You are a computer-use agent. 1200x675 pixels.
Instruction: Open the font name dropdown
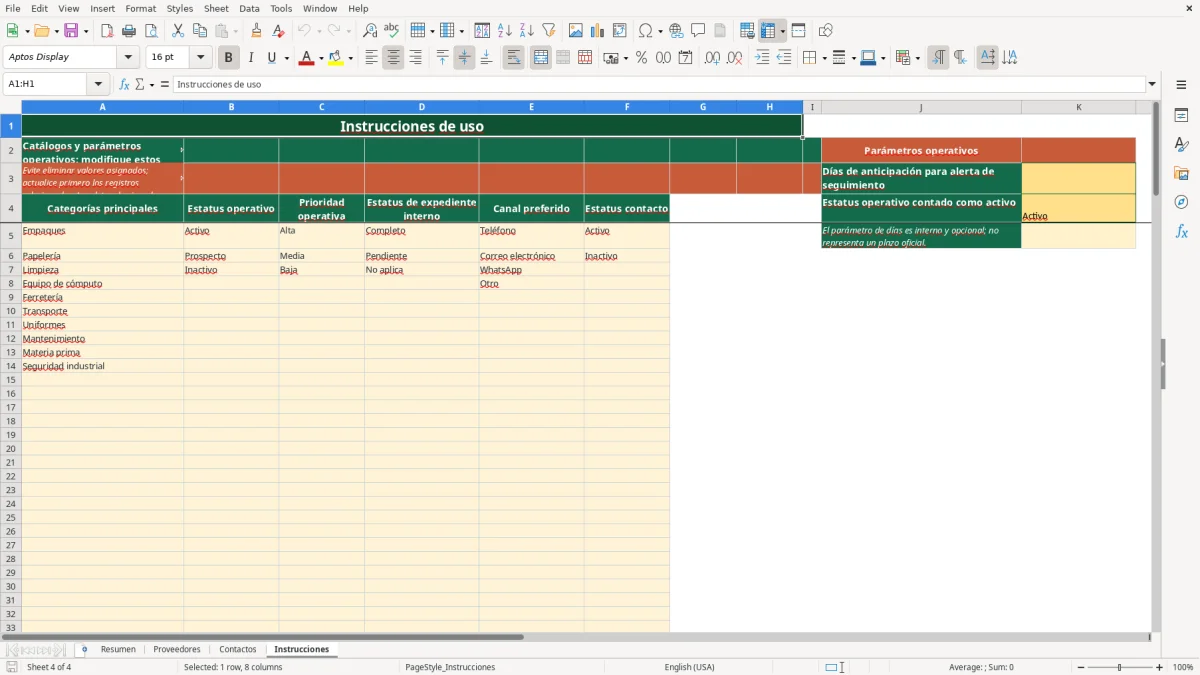(x=128, y=57)
